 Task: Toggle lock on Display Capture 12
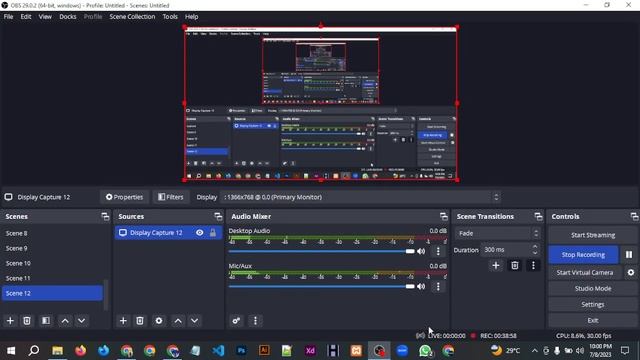click(x=213, y=233)
